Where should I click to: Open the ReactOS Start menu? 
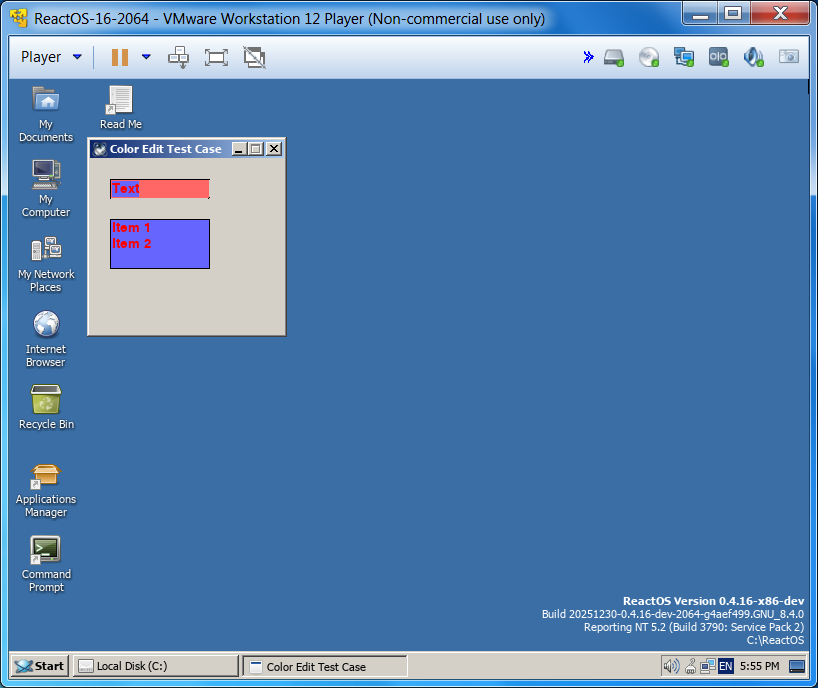[40, 666]
